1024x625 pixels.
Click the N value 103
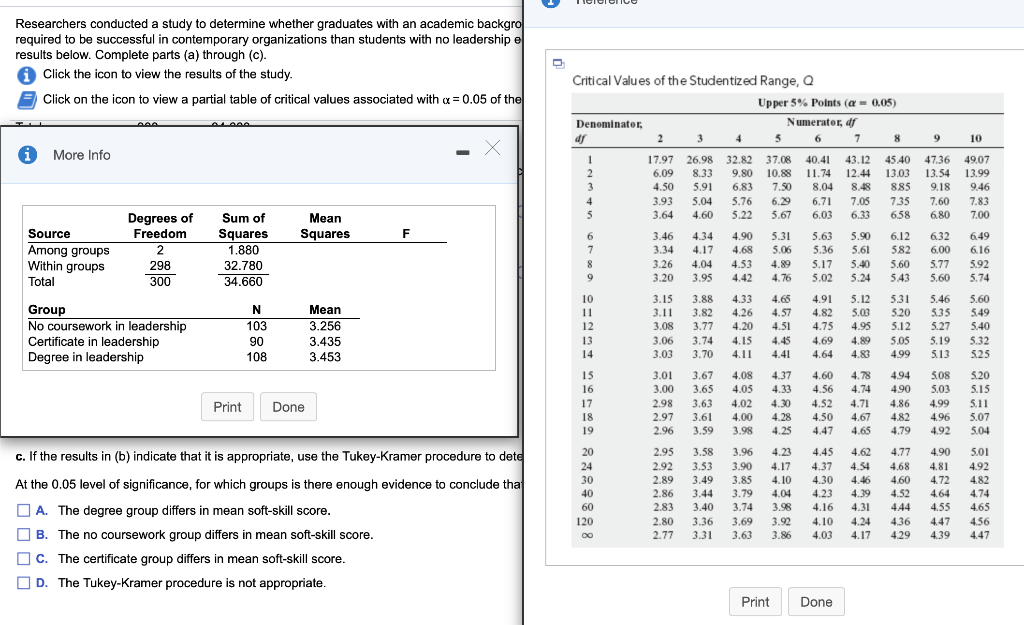point(257,326)
